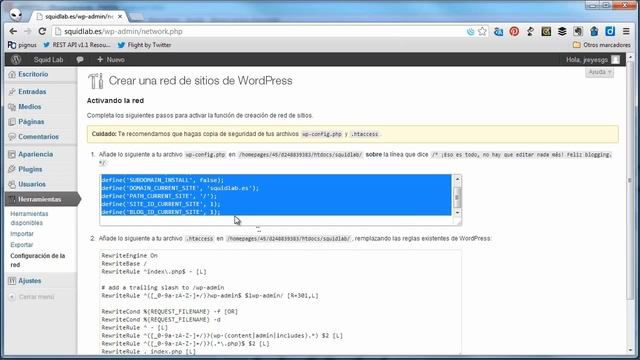Open the Chrome menu hamburger icon
Screen dimensions: 640x360
coord(626,31)
